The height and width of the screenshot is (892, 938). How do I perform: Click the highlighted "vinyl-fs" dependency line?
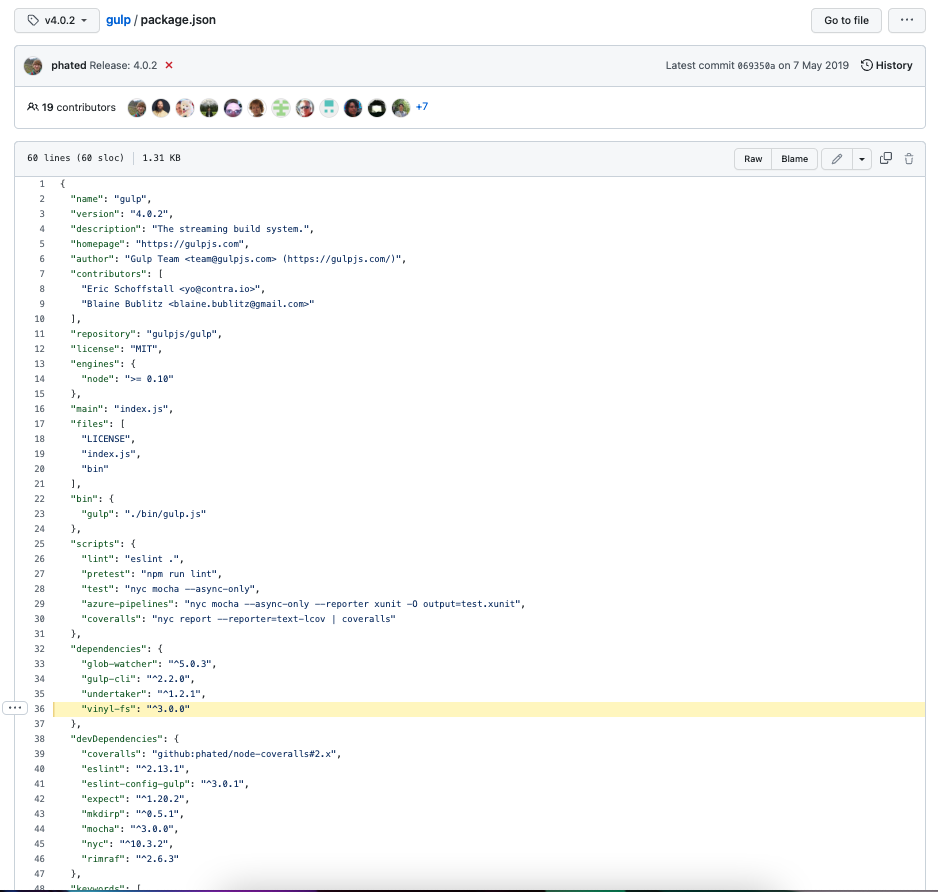pyautogui.click(x=489, y=709)
